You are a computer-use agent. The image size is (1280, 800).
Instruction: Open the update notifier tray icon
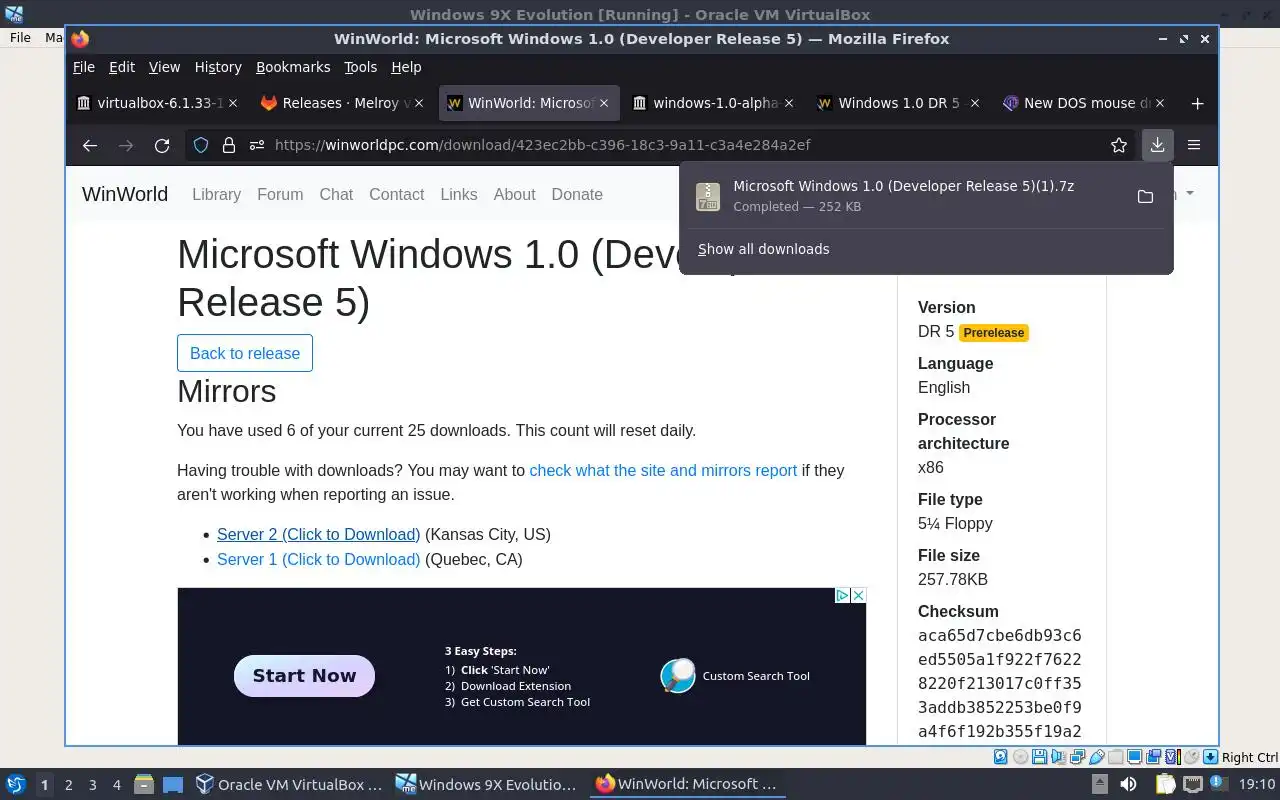tap(1218, 783)
